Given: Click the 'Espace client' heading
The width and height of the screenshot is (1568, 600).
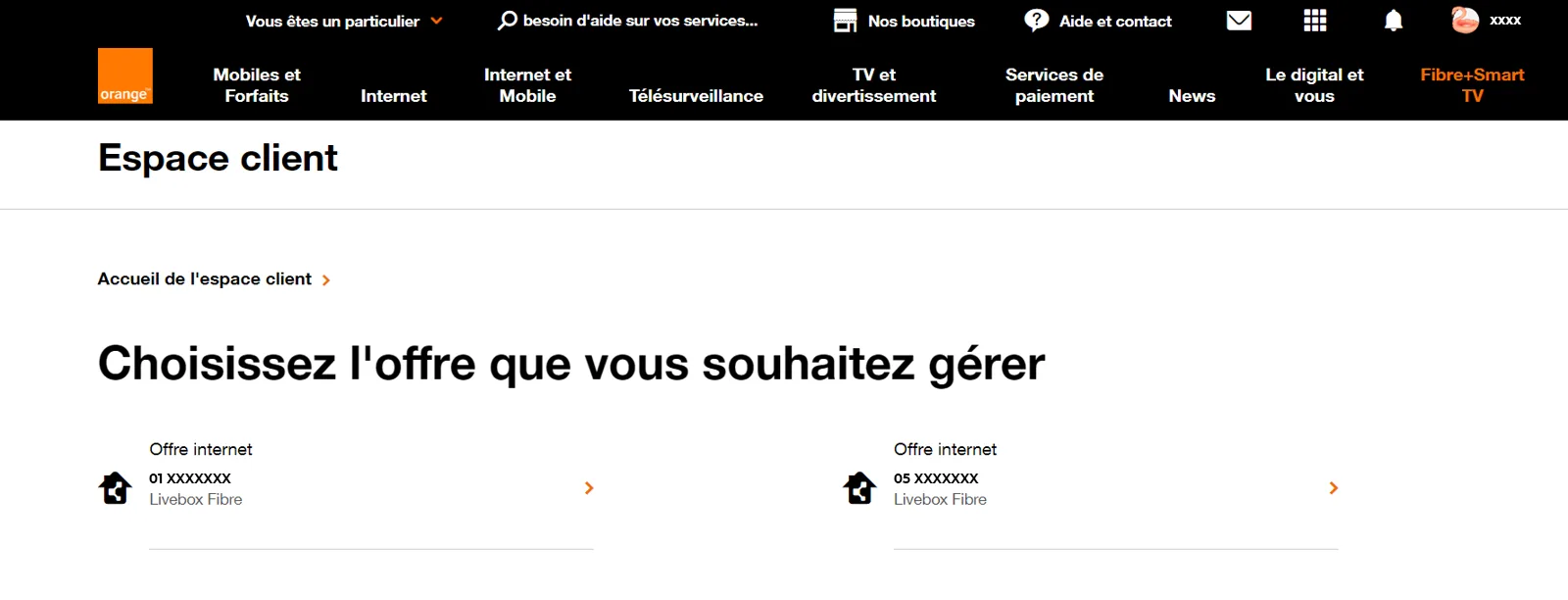Looking at the screenshot, I should [218, 158].
